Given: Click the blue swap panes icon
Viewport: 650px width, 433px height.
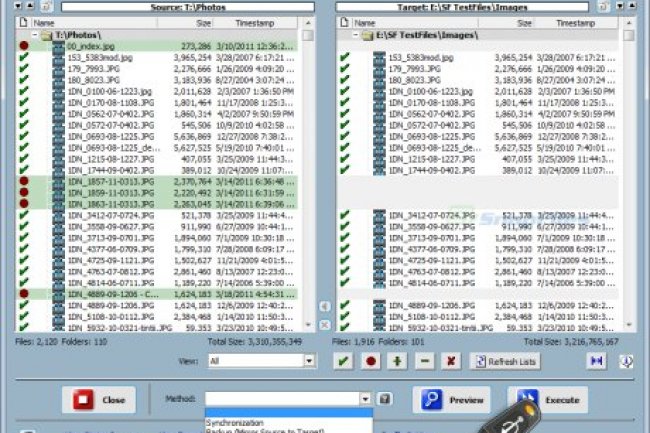Looking at the screenshot, I should [x=596, y=360].
